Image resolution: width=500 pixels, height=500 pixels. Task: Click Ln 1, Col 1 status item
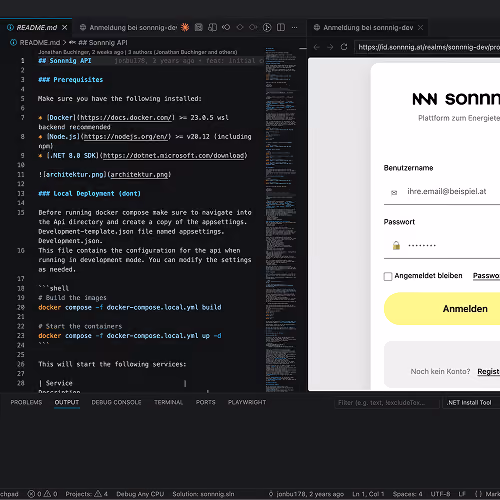(x=368, y=494)
